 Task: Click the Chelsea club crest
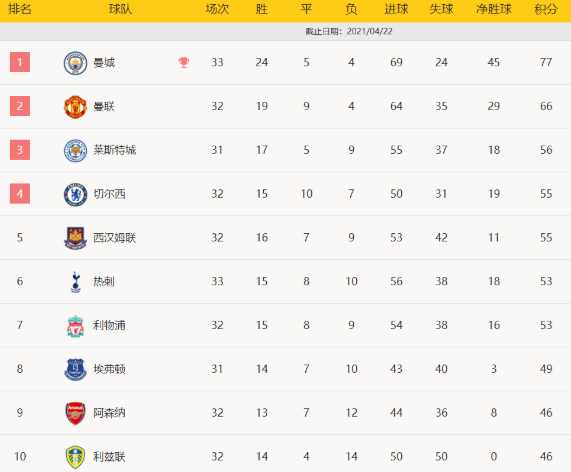click(75, 194)
